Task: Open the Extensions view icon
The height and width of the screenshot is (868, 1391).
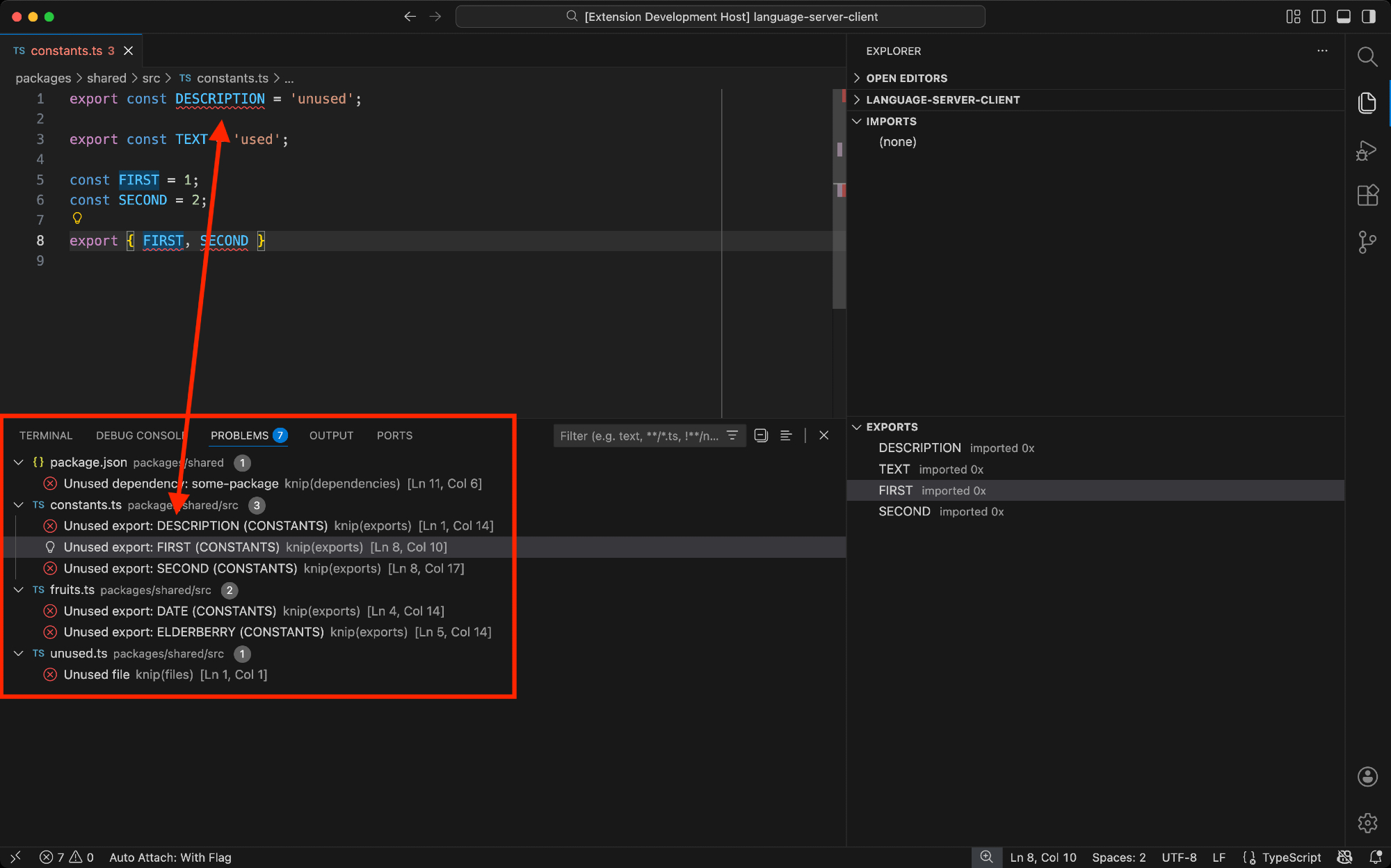Action: click(x=1367, y=195)
